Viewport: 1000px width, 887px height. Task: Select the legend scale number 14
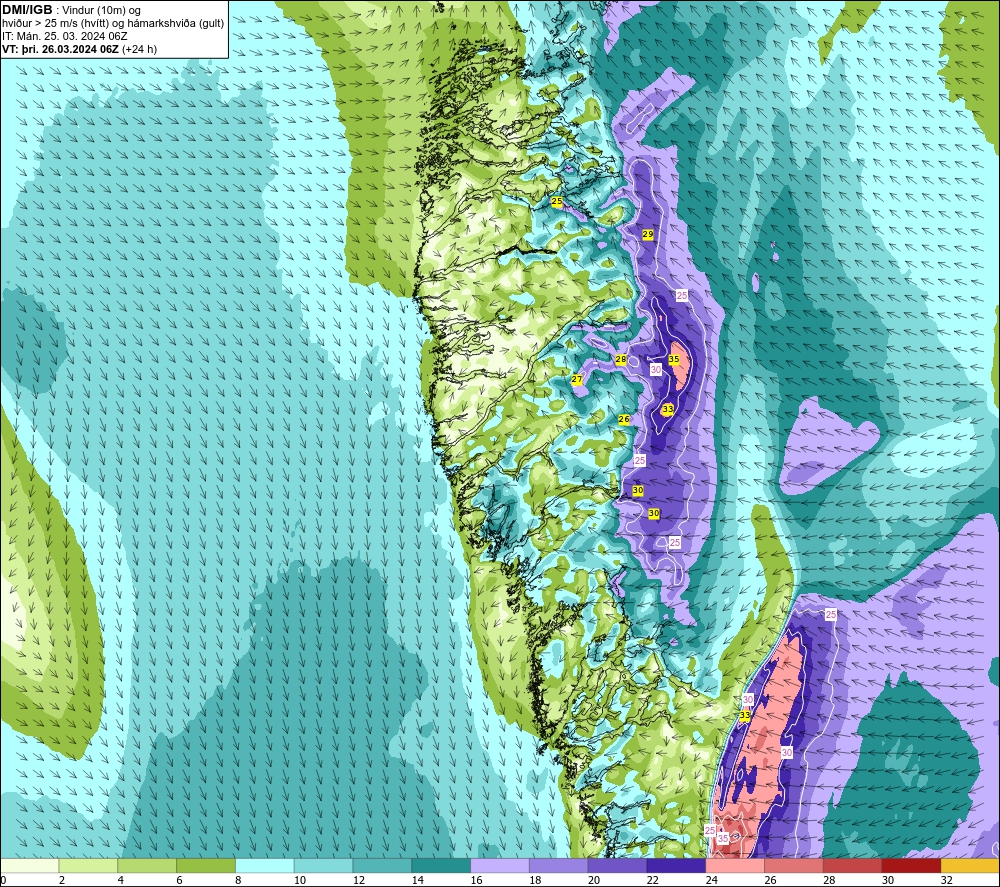[417, 880]
